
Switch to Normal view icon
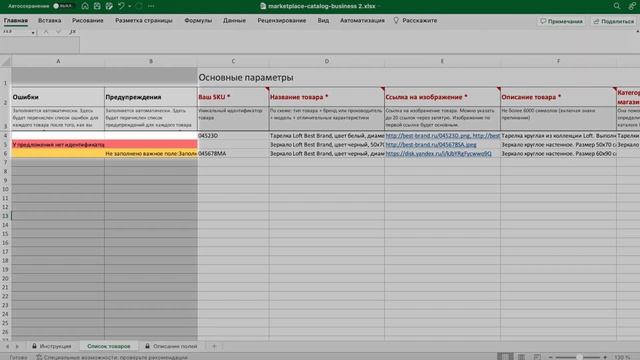pyautogui.click(x=505, y=357)
